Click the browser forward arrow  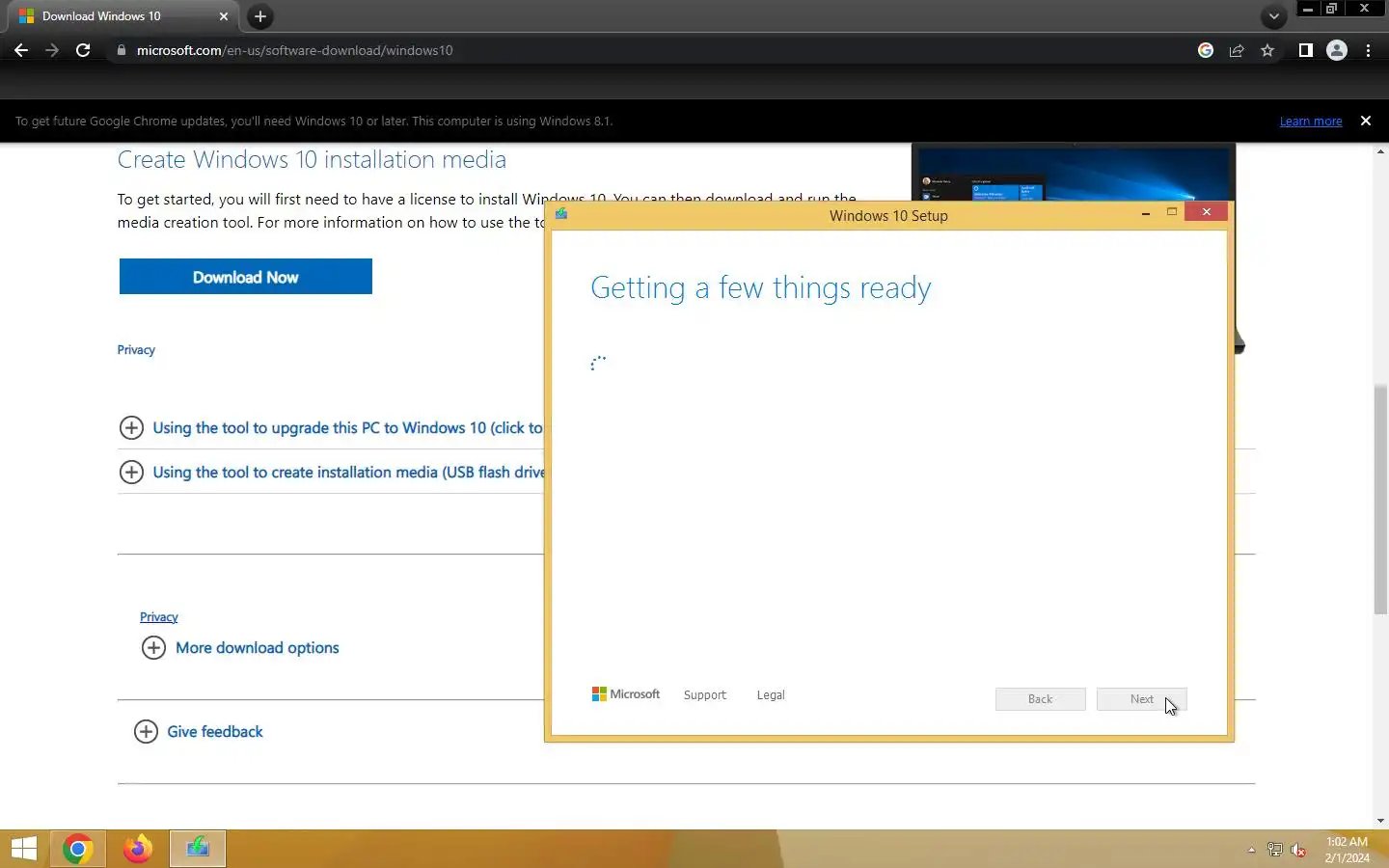(52, 50)
